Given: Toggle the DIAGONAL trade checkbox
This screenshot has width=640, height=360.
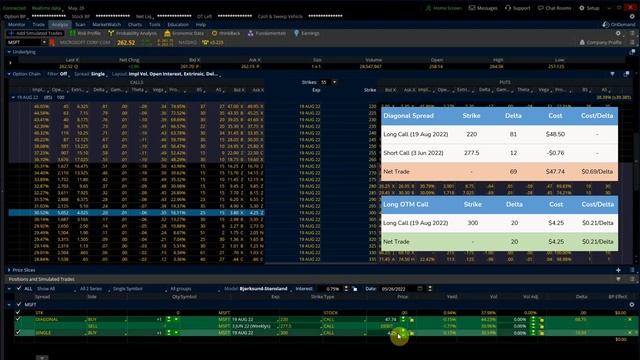Looking at the screenshot, I should pyautogui.click(x=18, y=319).
